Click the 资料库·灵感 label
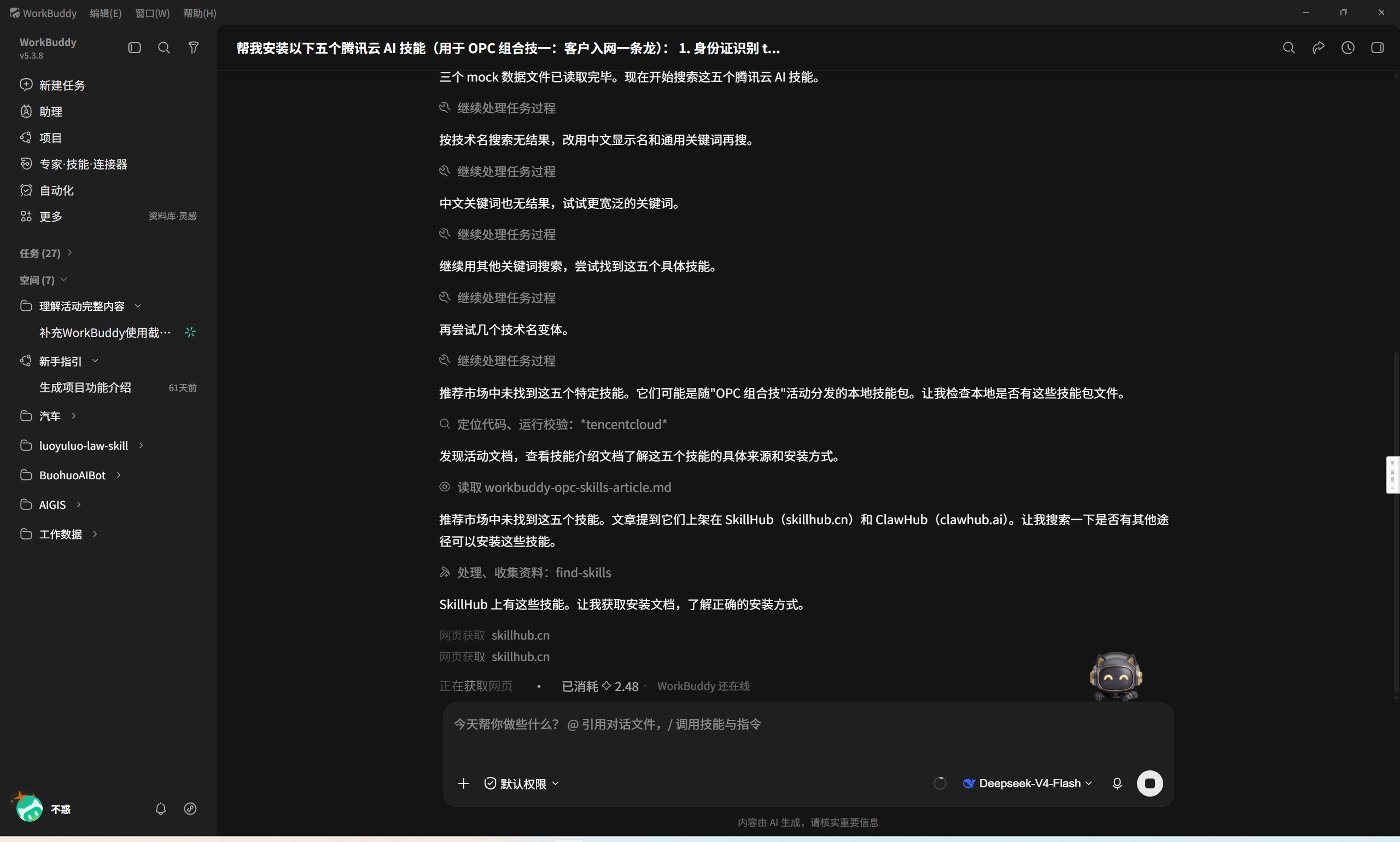 pyautogui.click(x=172, y=216)
